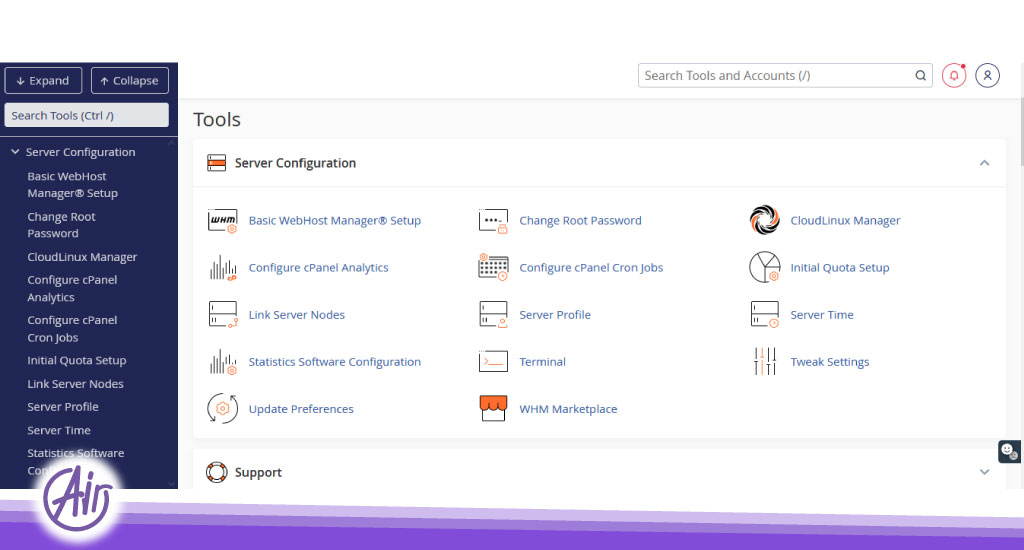Click the Statistics Software Configuration bars icon
1024x550 pixels.
[223, 362]
